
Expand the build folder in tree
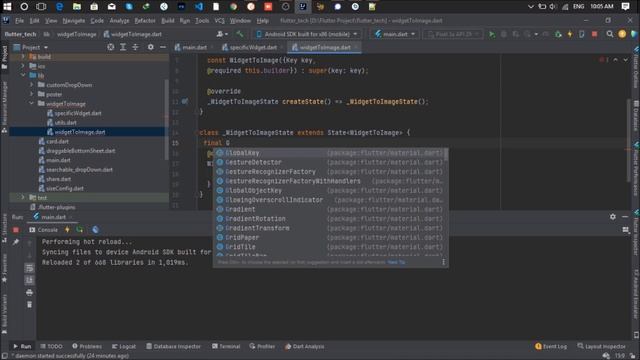pyautogui.click(x=23, y=57)
